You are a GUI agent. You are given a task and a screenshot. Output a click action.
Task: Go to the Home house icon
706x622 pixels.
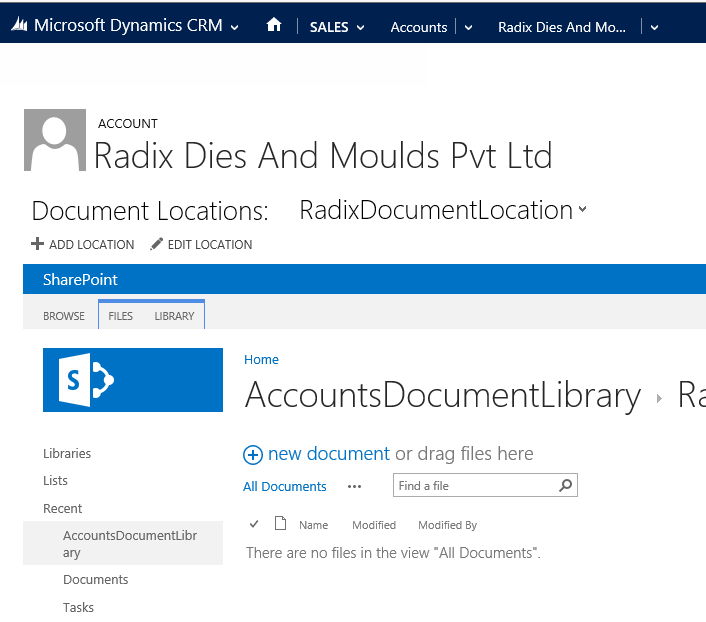pyautogui.click(x=274, y=25)
